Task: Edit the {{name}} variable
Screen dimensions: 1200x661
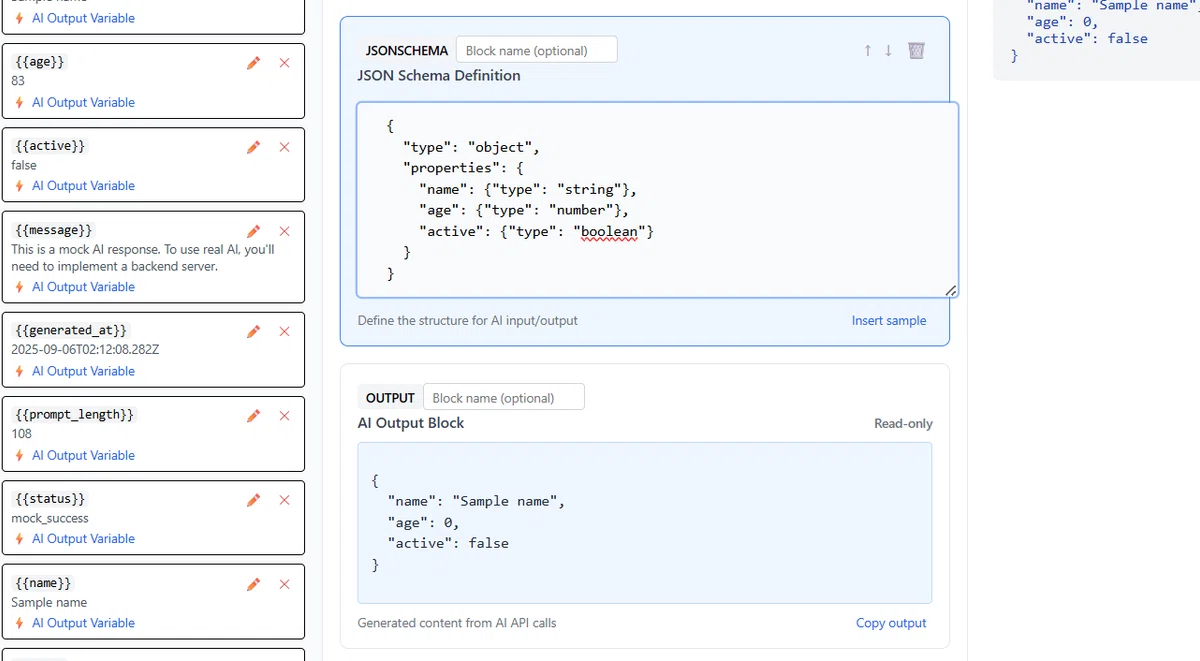Action: tap(254, 584)
